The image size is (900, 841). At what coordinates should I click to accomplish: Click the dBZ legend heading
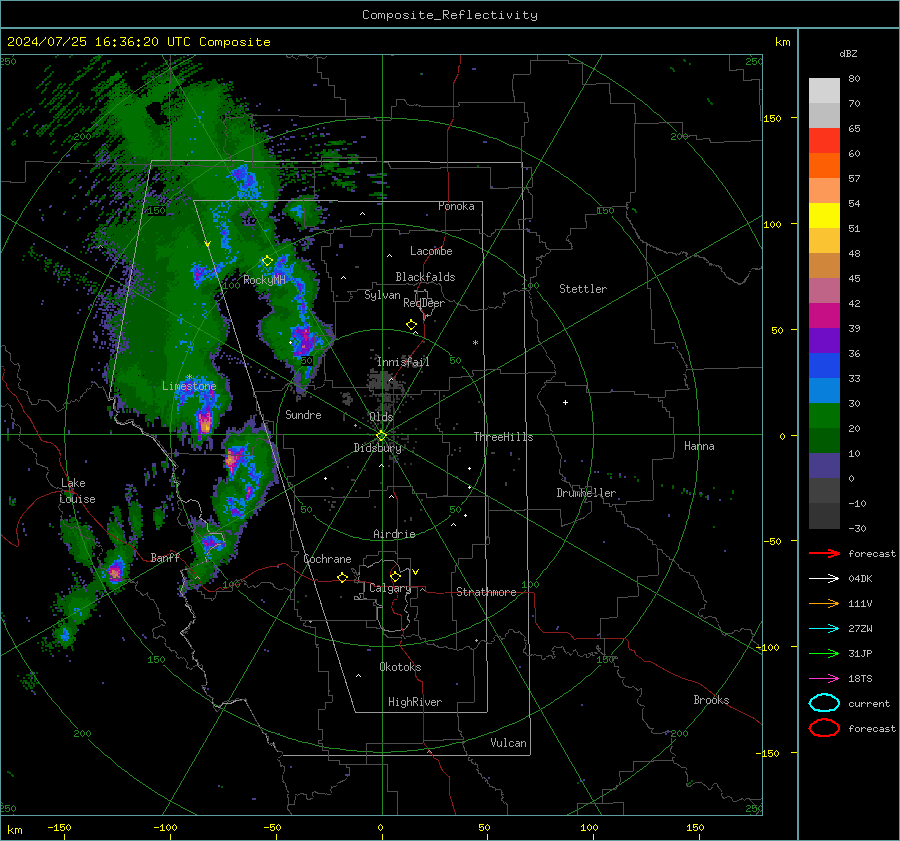coord(848,53)
